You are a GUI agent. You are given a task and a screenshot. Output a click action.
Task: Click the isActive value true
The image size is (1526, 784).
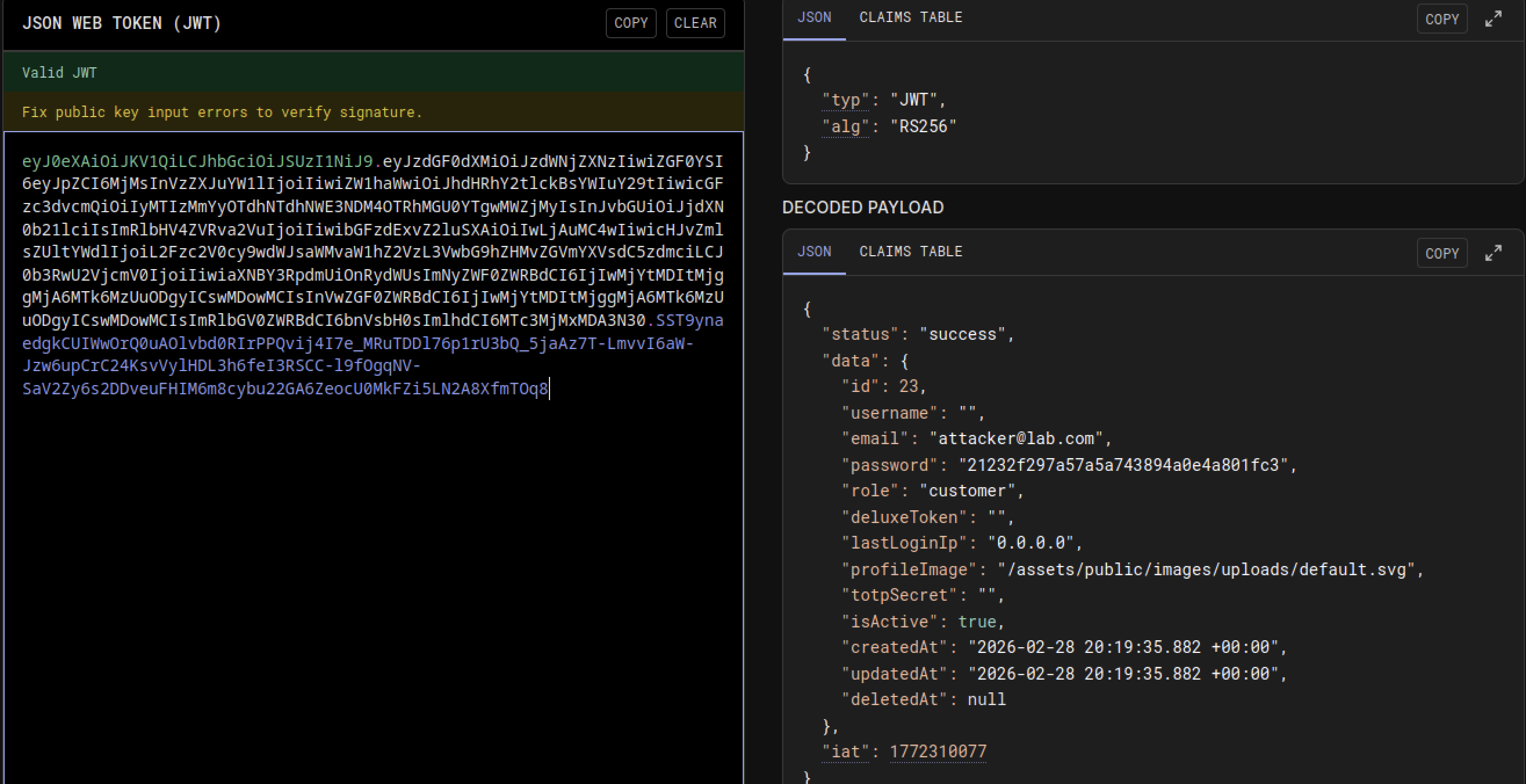978,622
